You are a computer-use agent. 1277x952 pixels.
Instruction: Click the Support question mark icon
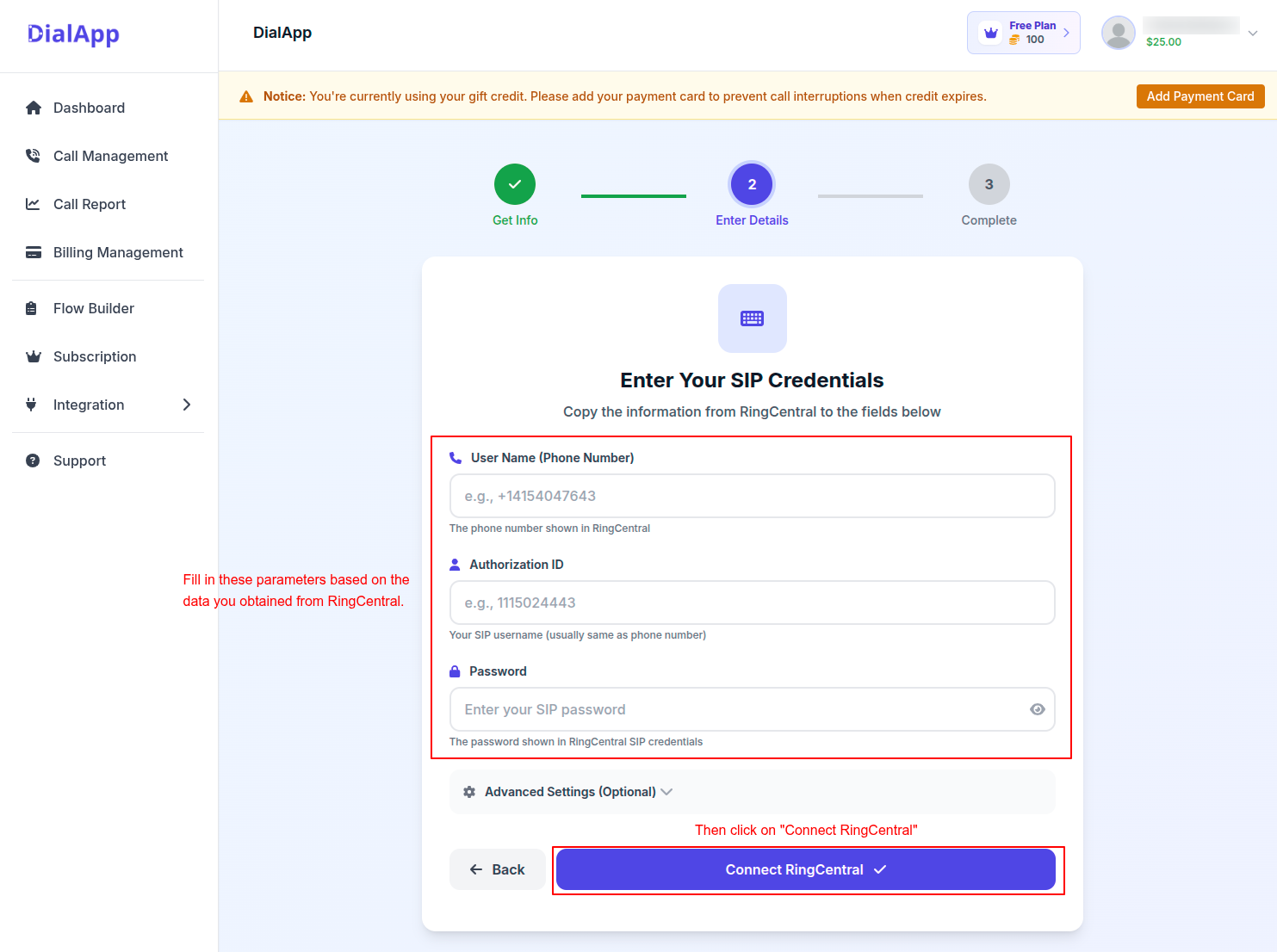(33, 461)
